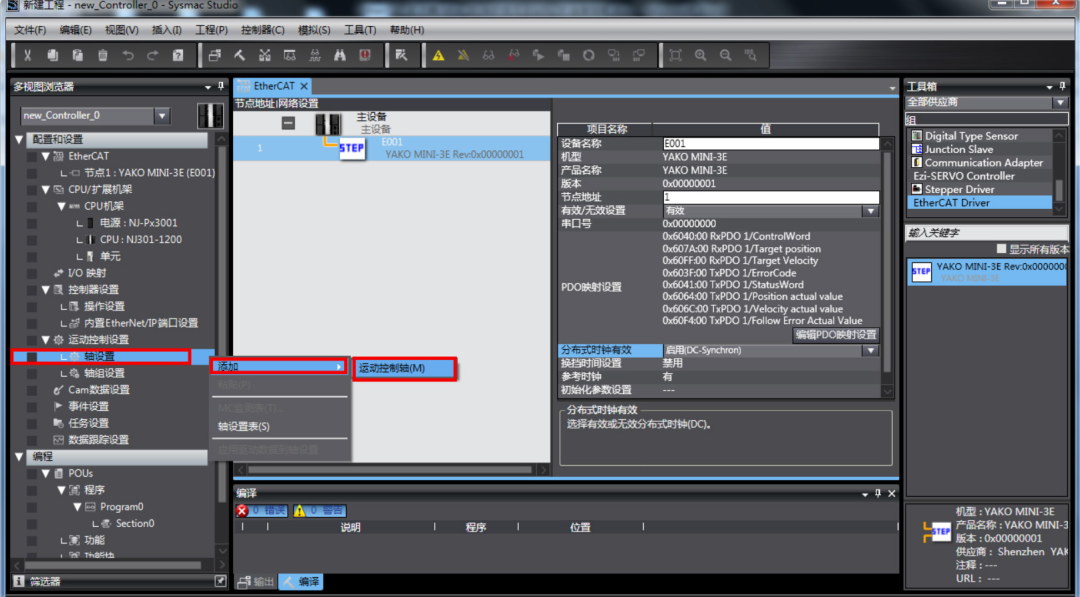Select the 轴组设置 tree item
Image resolution: width=1080 pixels, height=597 pixels.
coord(104,373)
